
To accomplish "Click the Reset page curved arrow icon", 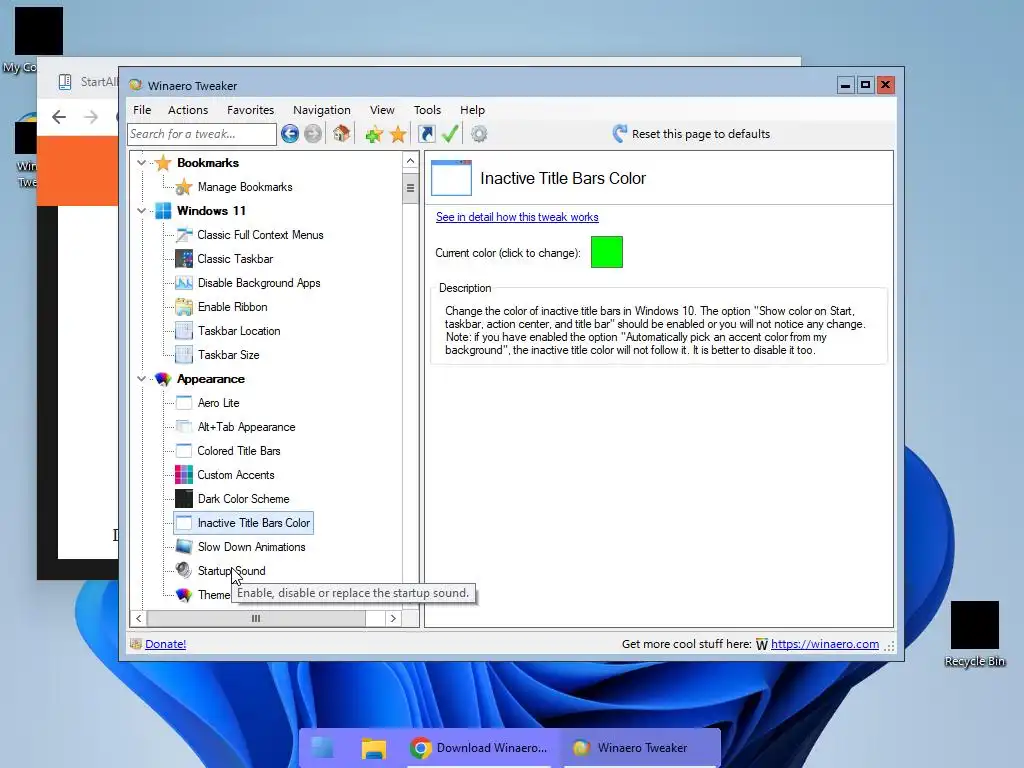I will tap(619, 133).
